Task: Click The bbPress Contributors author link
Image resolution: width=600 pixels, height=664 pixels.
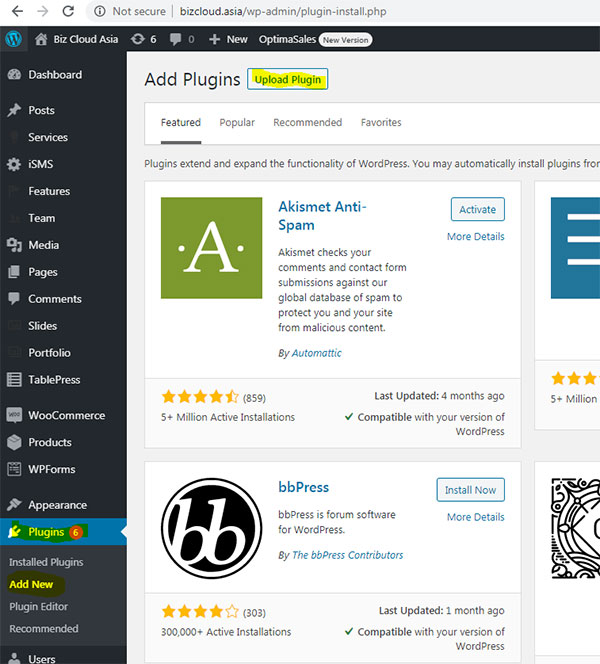Action: 348,555
